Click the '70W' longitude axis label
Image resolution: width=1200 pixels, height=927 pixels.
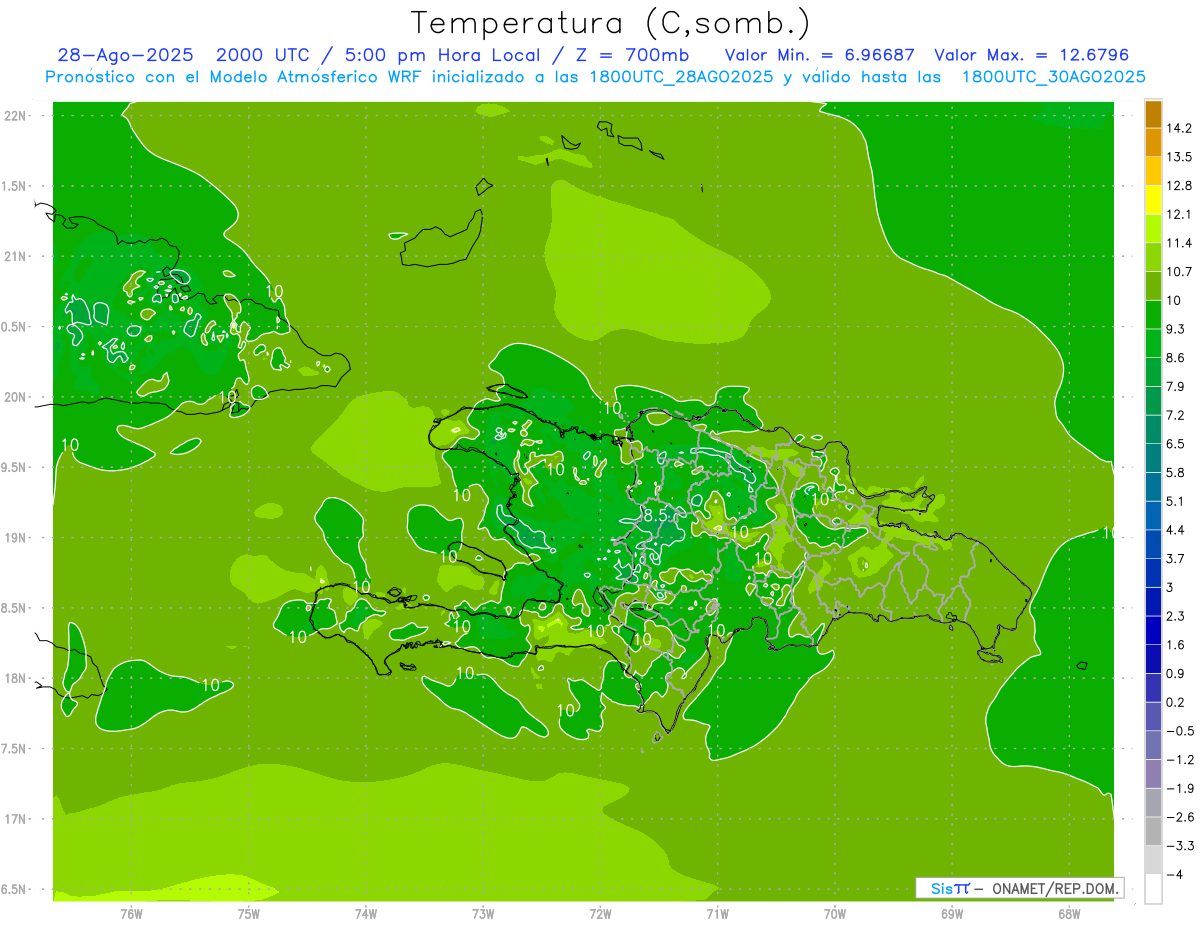point(835,913)
